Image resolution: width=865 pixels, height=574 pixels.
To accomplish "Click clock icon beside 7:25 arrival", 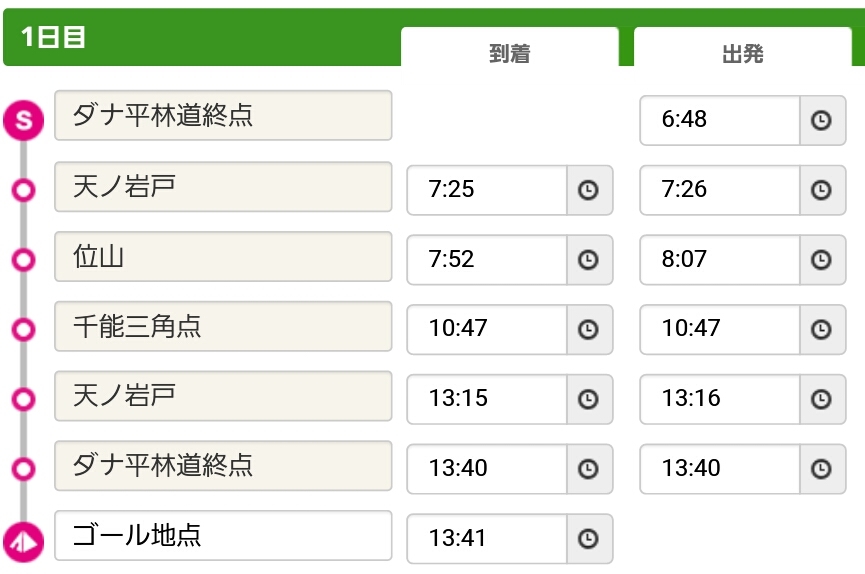I will [589, 190].
